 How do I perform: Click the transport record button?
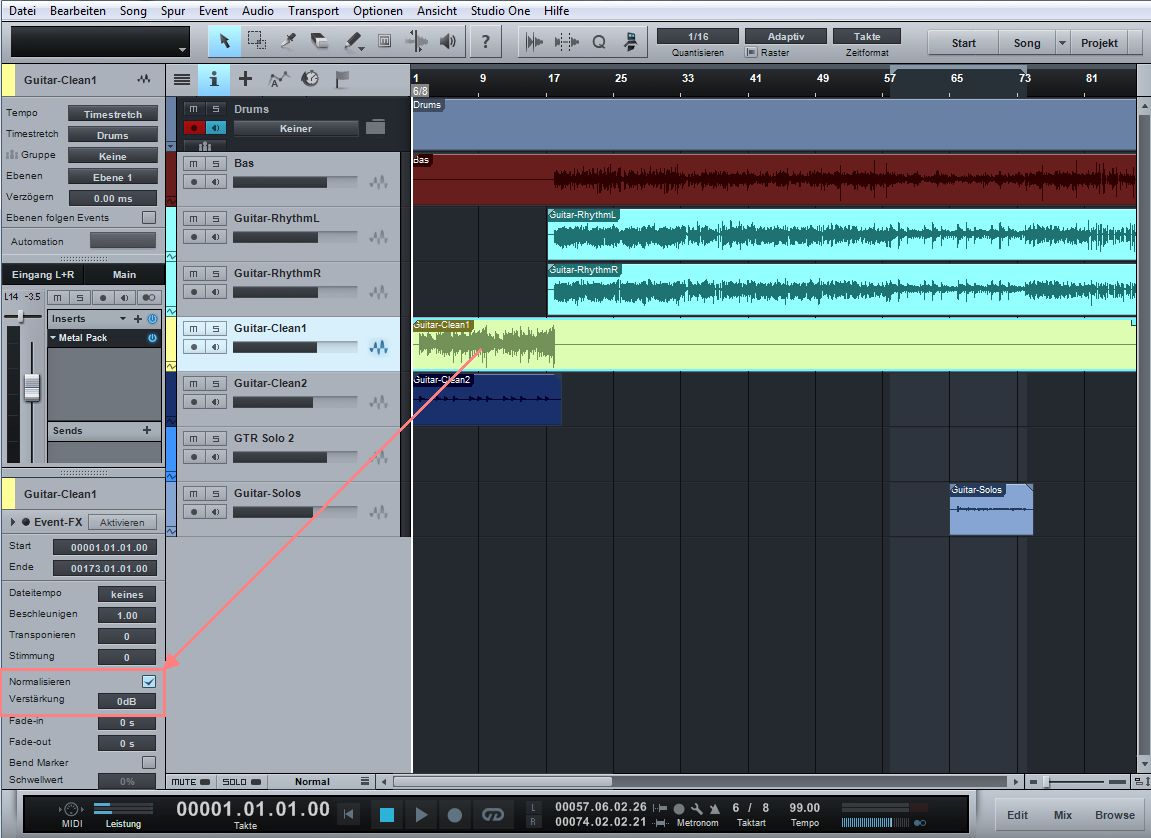pyautogui.click(x=455, y=815)
